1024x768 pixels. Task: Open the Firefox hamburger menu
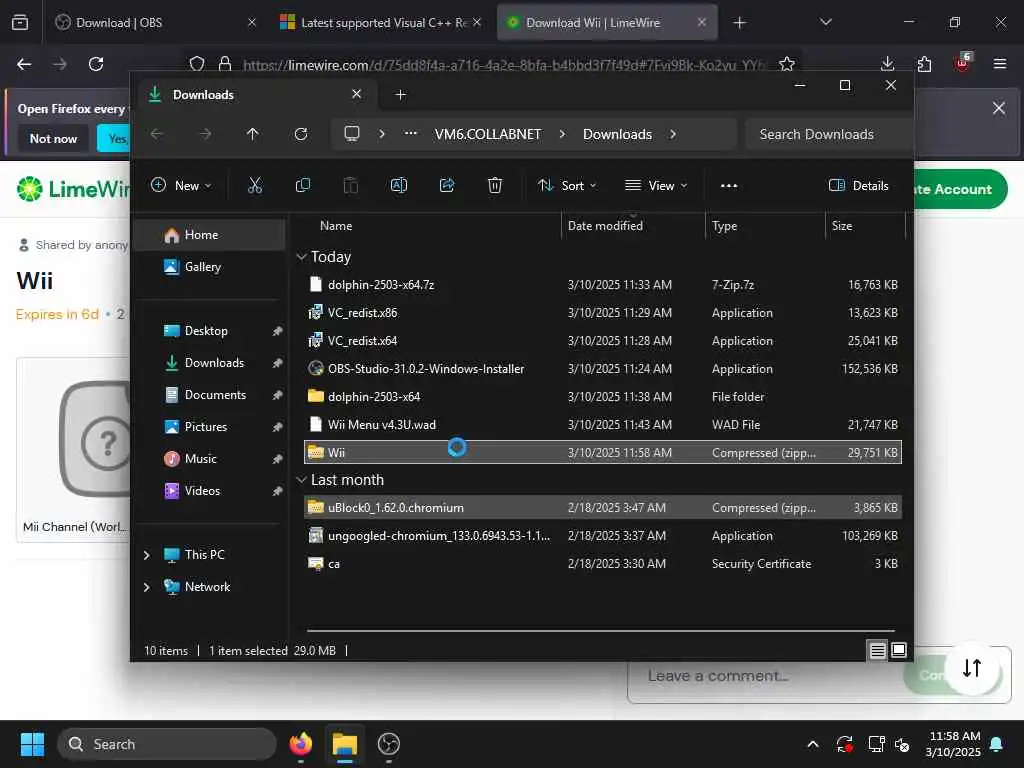(1000, 64)
